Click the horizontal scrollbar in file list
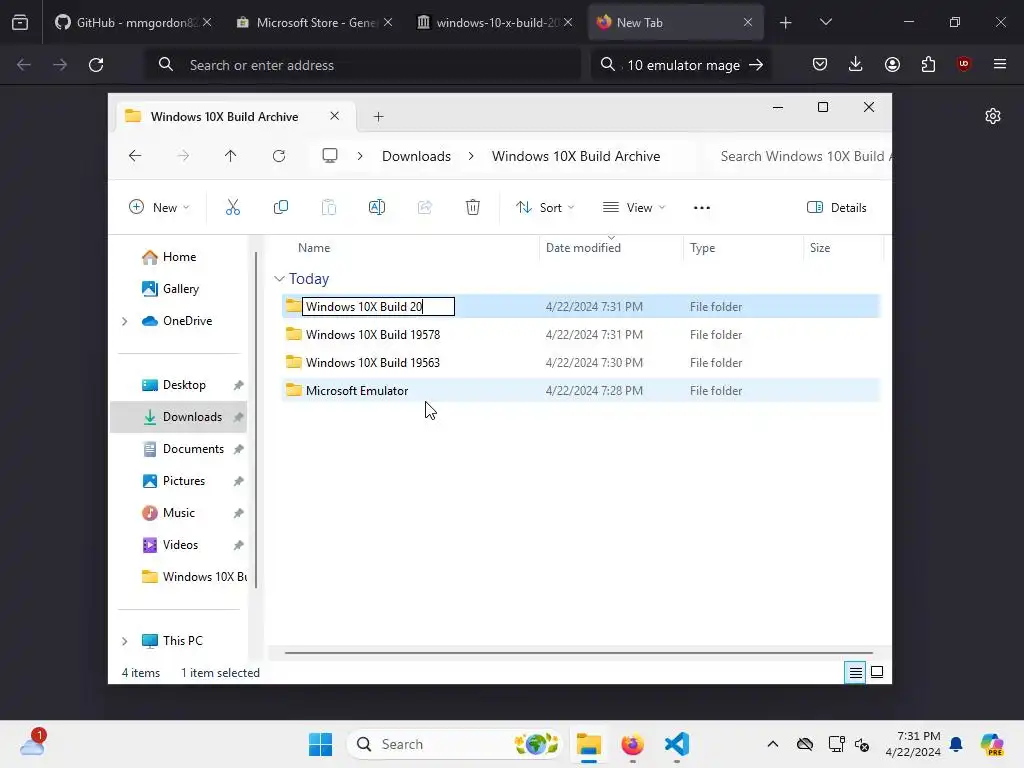This screenshot has height=768, width=1024. [x=579, y=652]
